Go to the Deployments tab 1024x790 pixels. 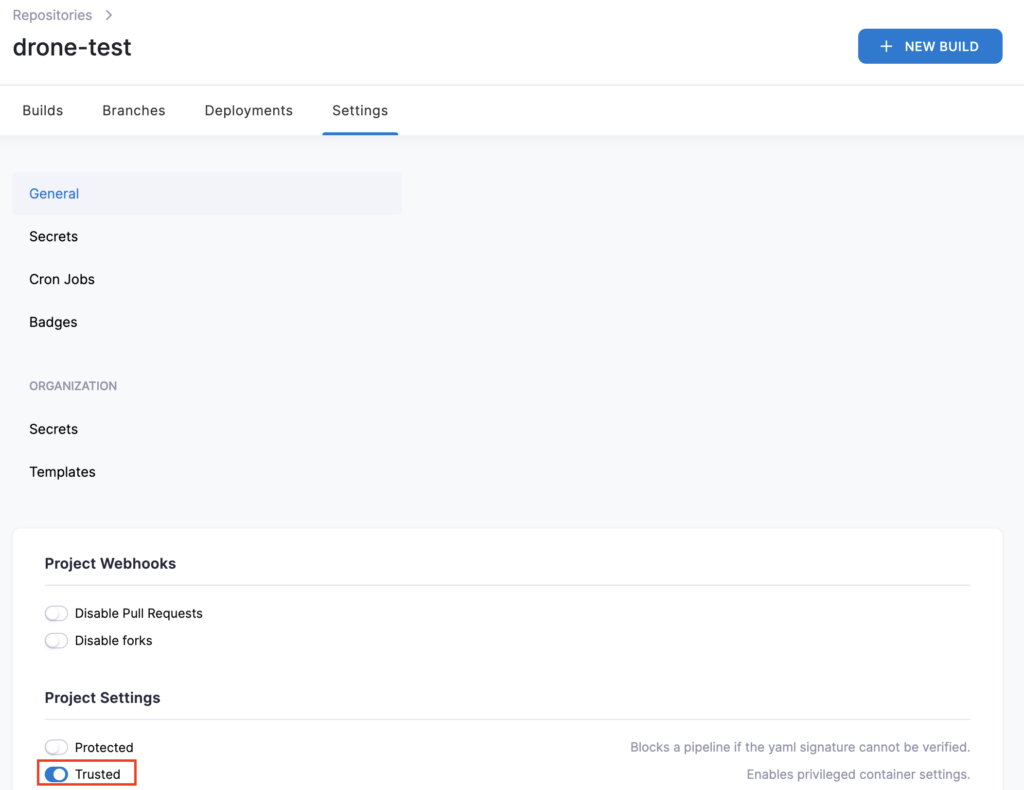click(248, 110)
